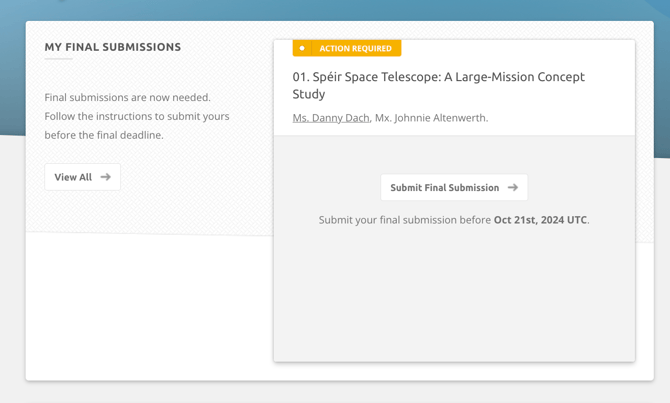Click the MY FINAL SUBMISSIONS heading
The width and height of the screenshot is (670, 403).
point(113,47)
